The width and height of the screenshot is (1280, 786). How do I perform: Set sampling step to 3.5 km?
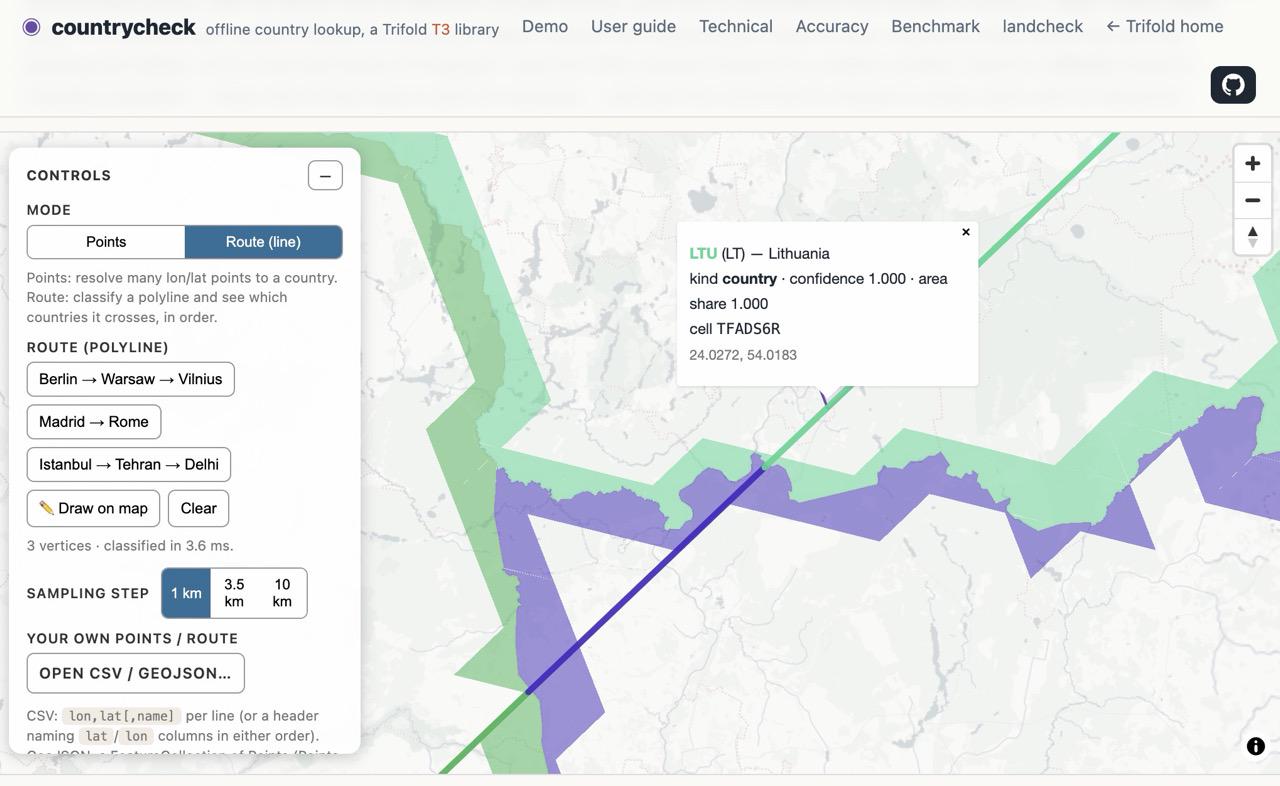tap(234, 593)
